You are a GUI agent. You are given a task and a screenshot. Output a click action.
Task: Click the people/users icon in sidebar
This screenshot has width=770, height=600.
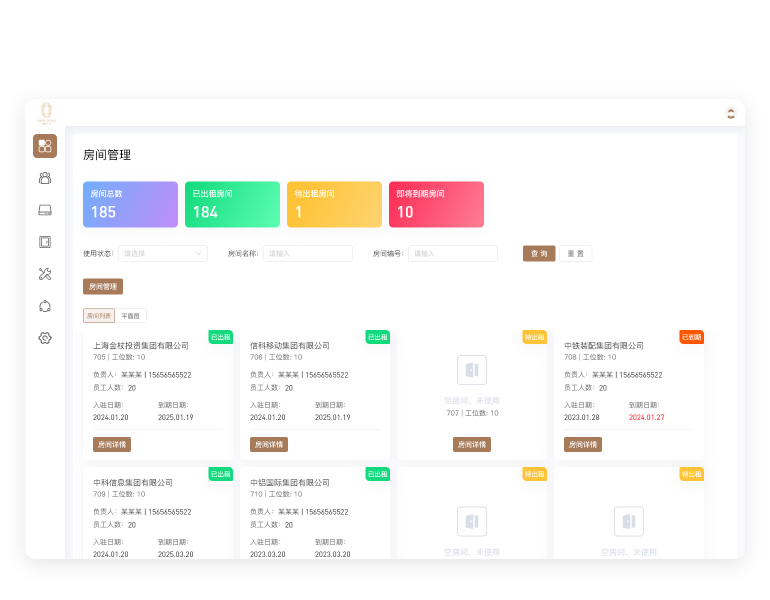coord(45,178)
